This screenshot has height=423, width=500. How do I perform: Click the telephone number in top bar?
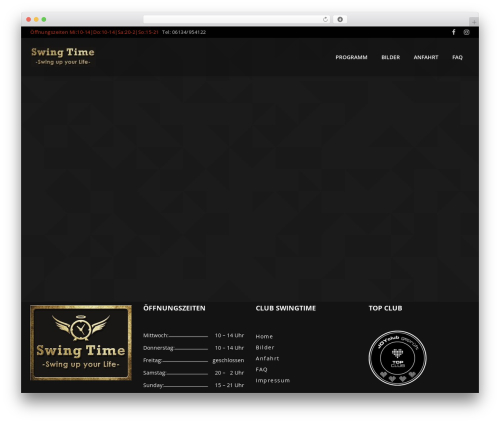coord(184,32)
